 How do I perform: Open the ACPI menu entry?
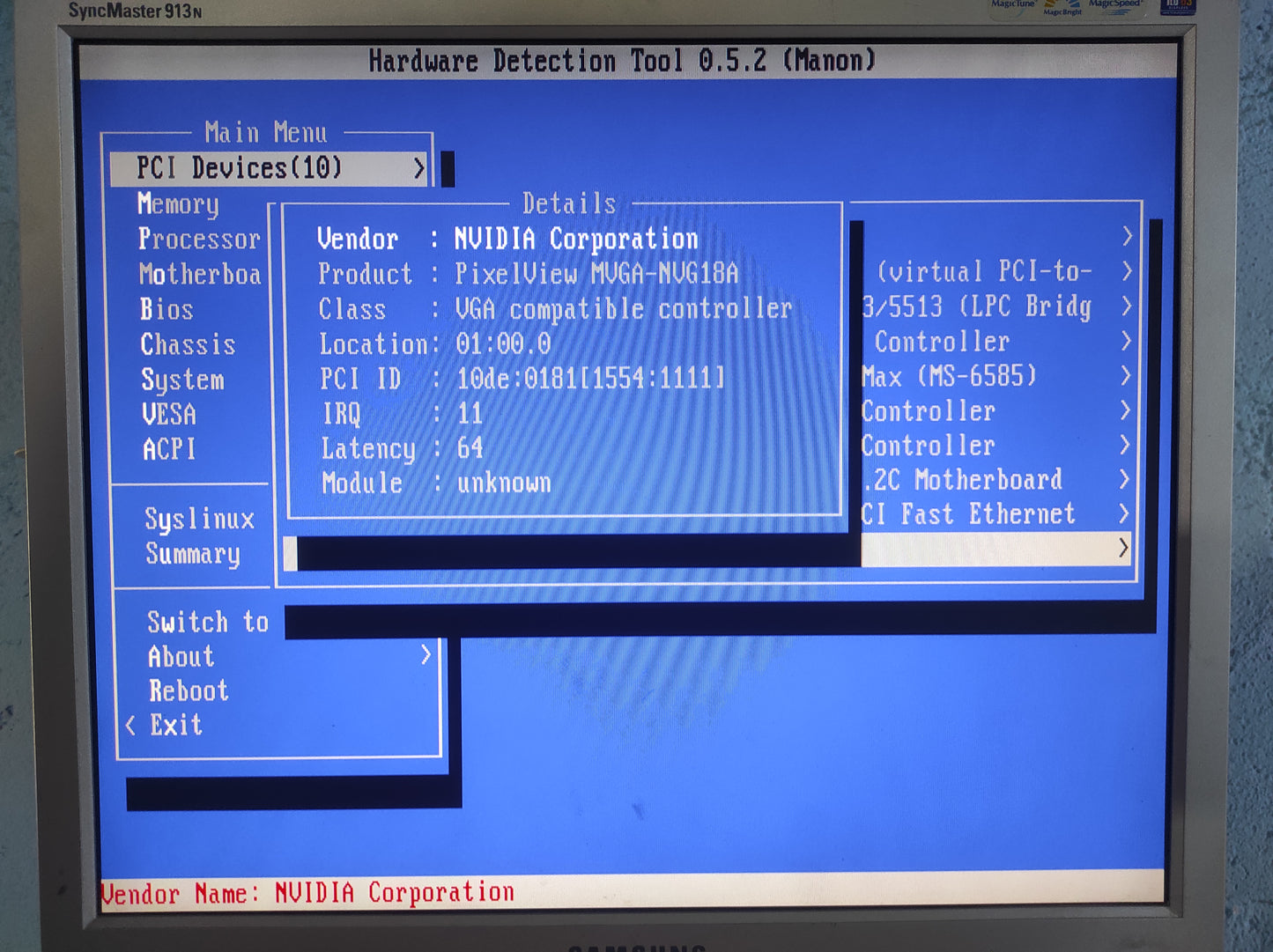pyautogui.click(x=169, y=449)
